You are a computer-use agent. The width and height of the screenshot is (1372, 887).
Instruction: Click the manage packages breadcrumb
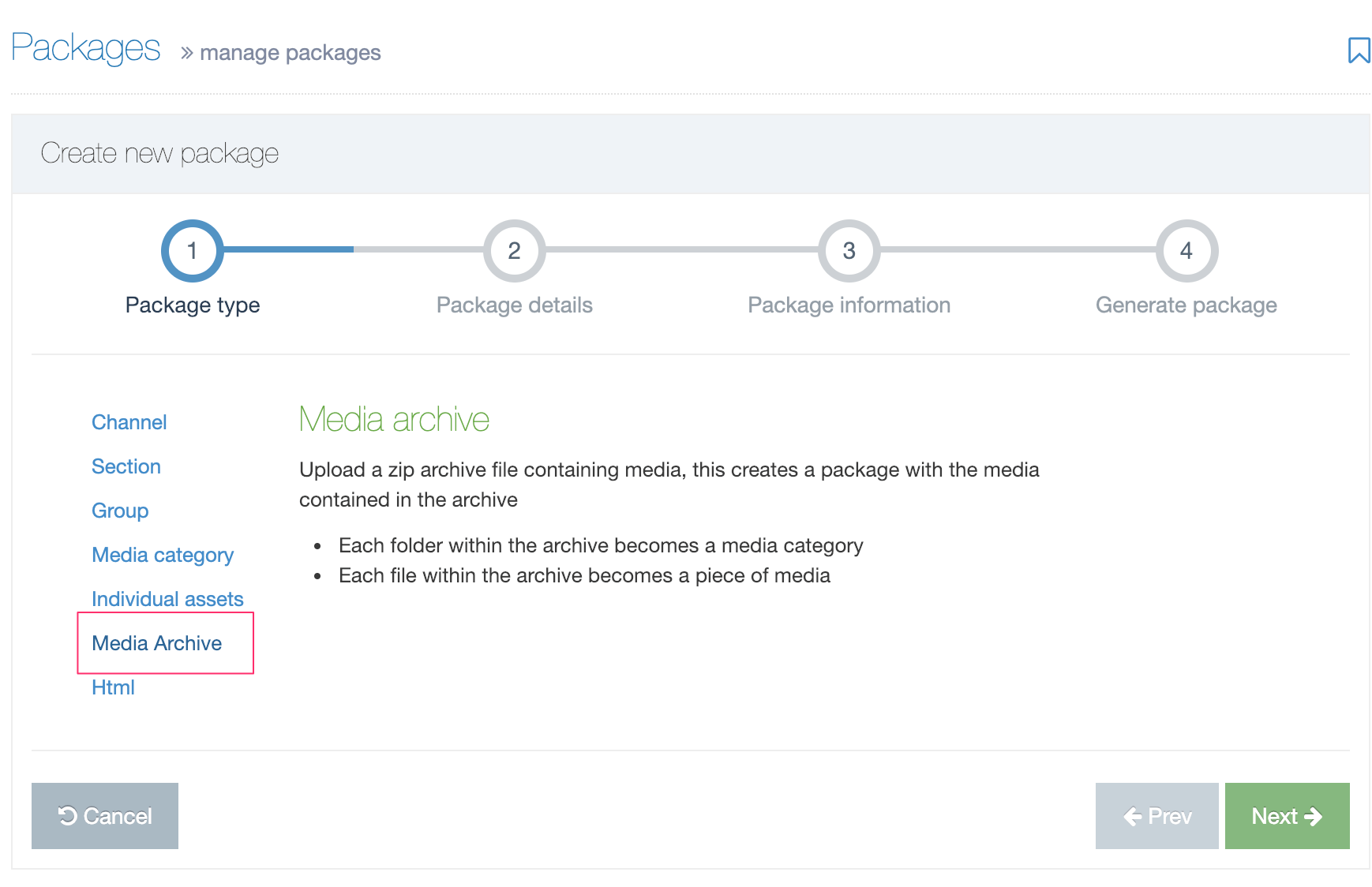click(290, 53)
